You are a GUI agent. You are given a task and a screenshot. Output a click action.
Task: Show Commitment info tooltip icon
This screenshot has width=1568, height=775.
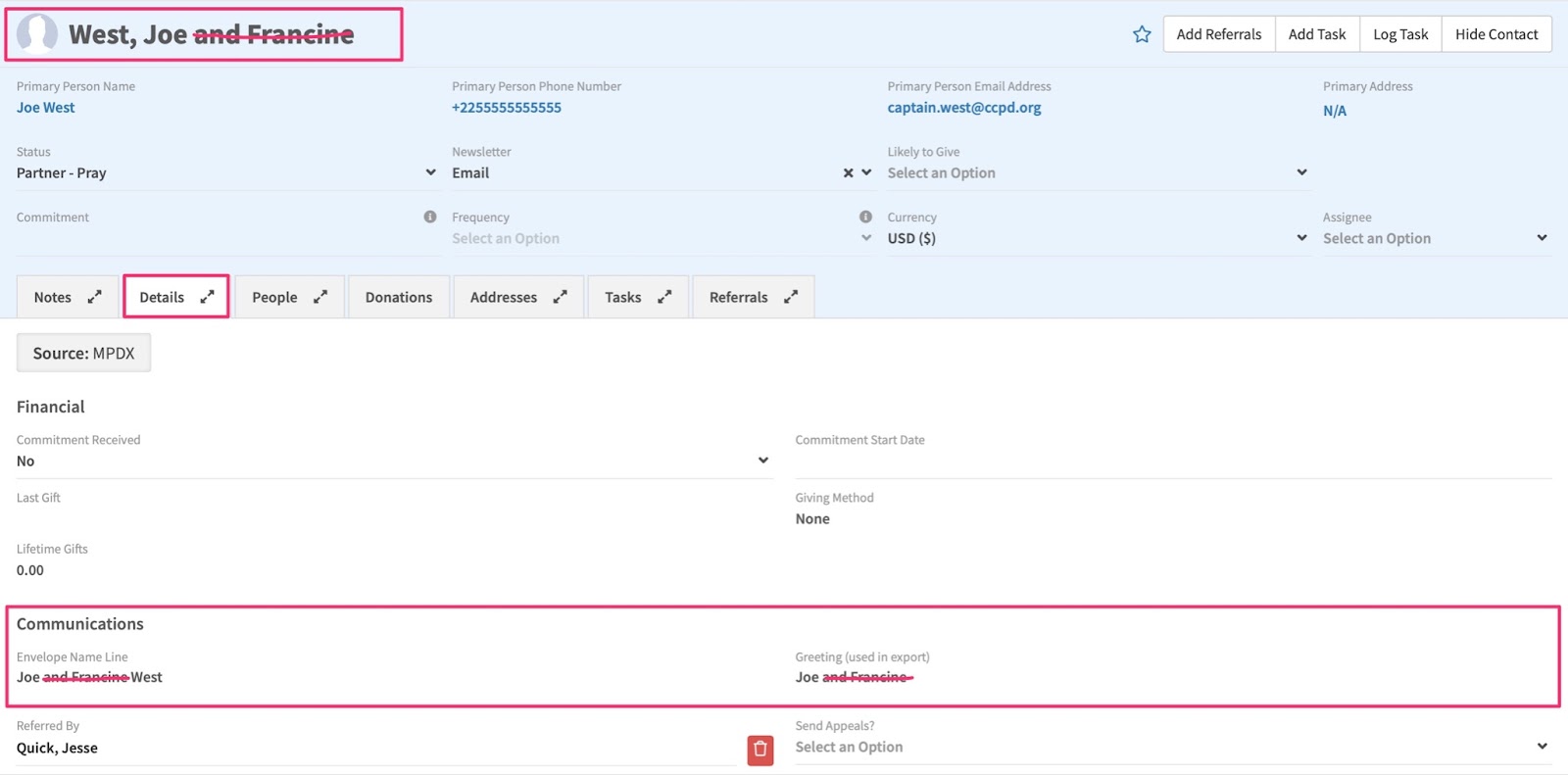[x=430, y=217]
